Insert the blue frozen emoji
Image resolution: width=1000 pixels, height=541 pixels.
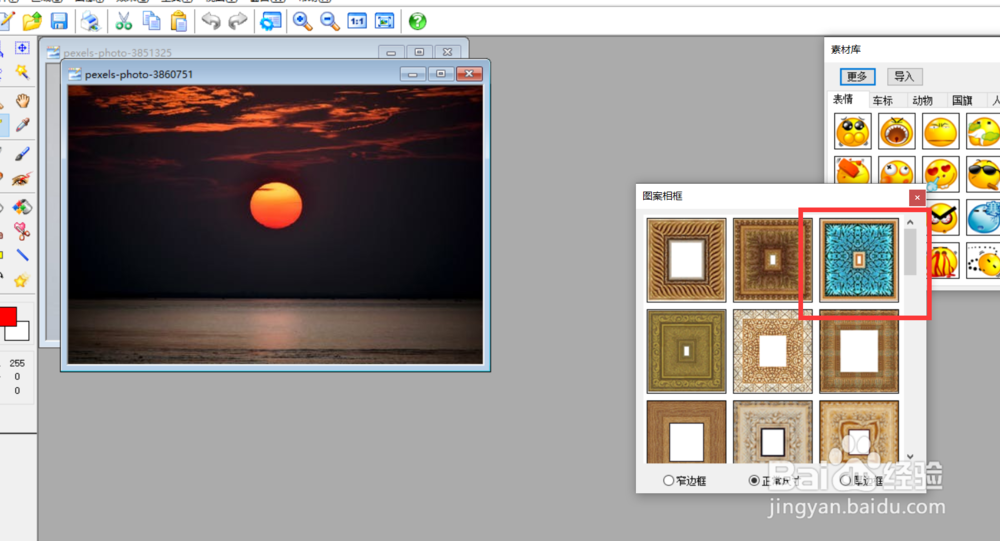(x=983, y=217)
